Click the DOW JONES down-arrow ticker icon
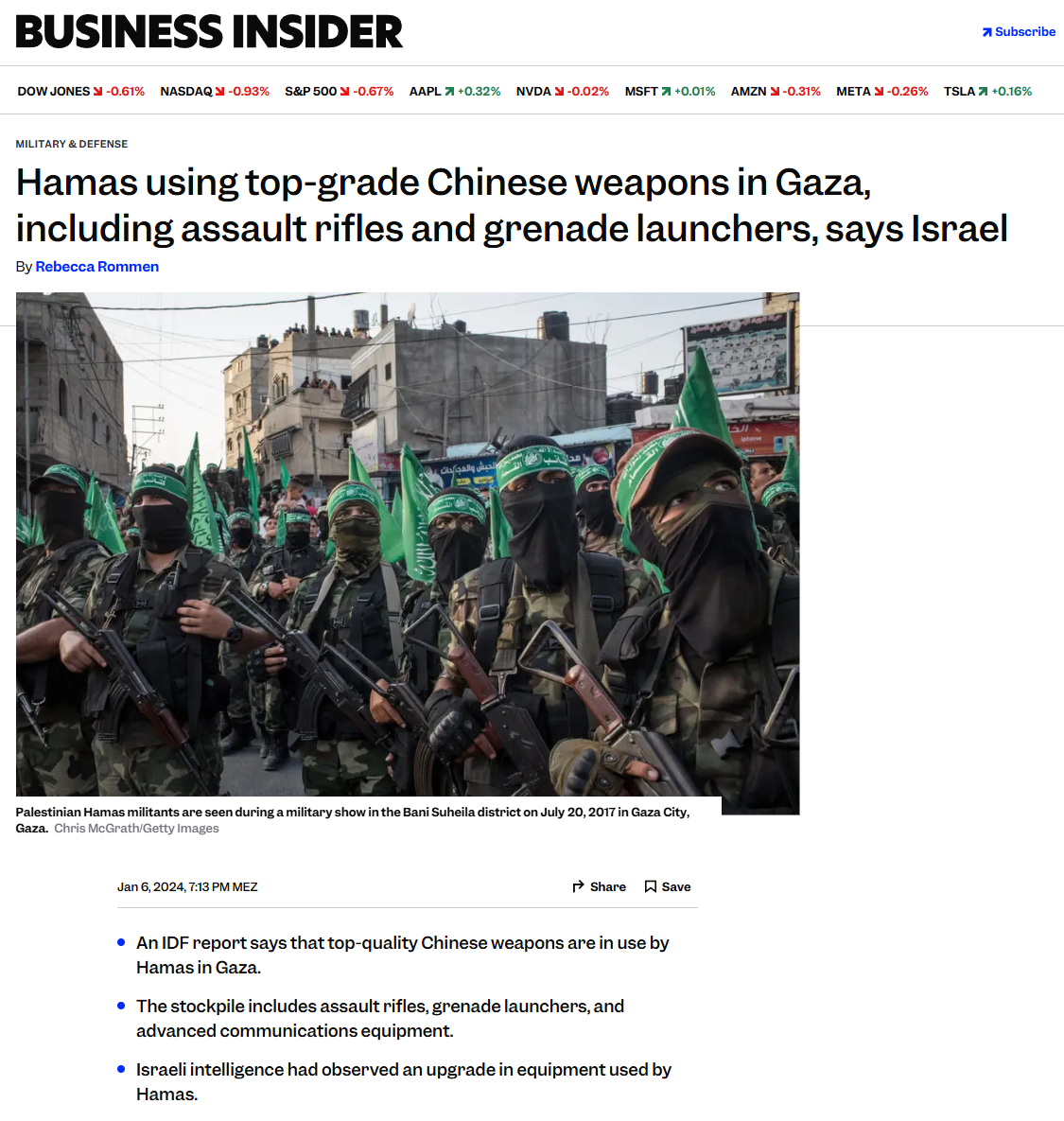Image resolution: width=1064 pixels, height=1121 pixels. coord(98,92)
